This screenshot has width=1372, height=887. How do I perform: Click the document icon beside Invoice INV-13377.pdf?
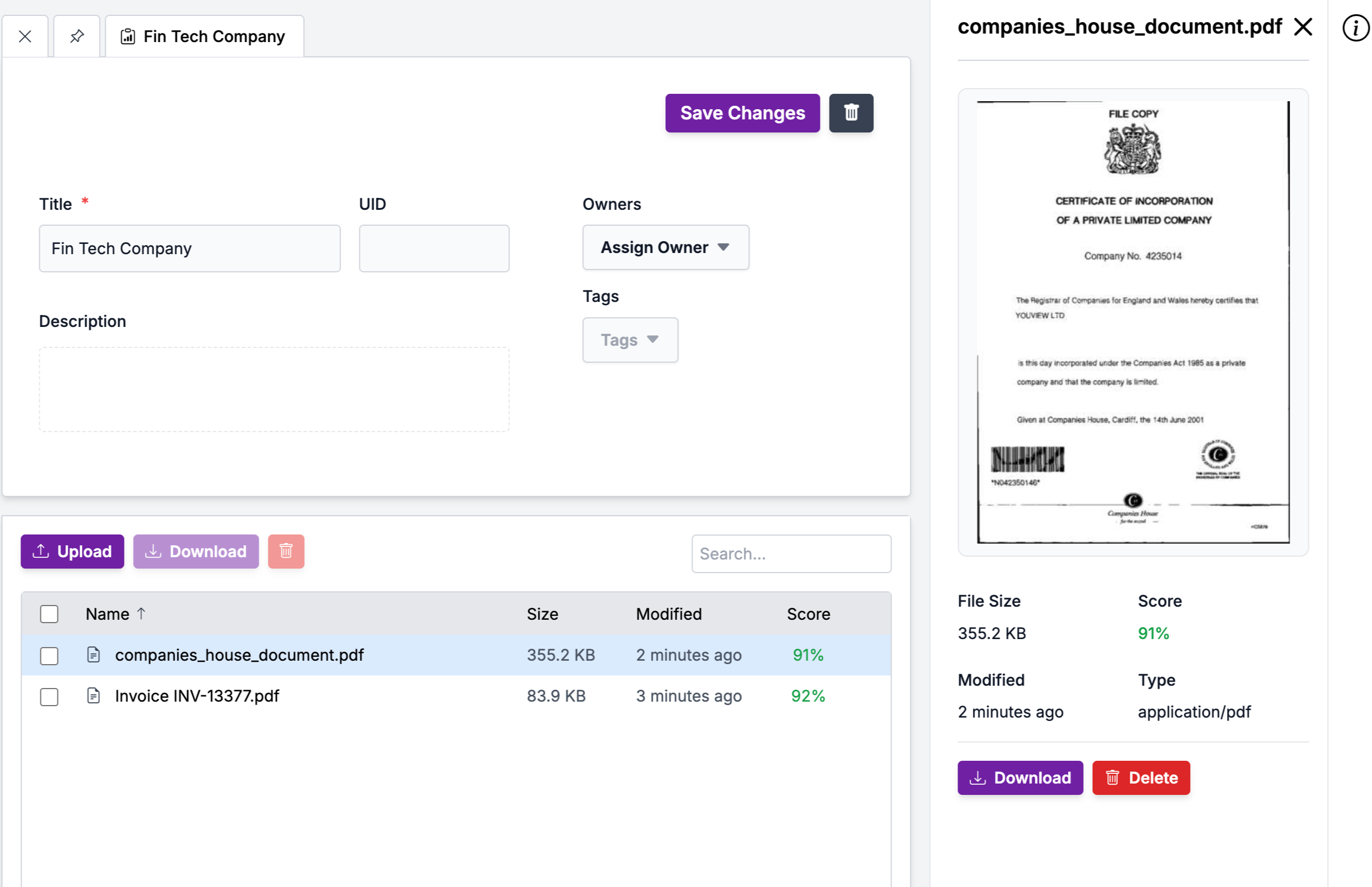94,696
